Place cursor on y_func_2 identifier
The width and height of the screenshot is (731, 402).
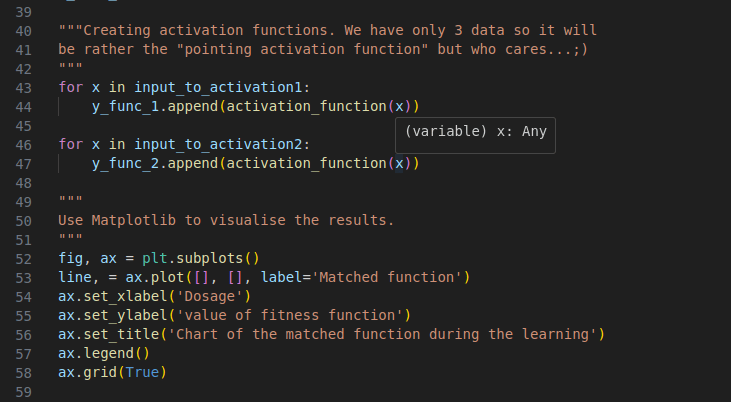point(125,163)
